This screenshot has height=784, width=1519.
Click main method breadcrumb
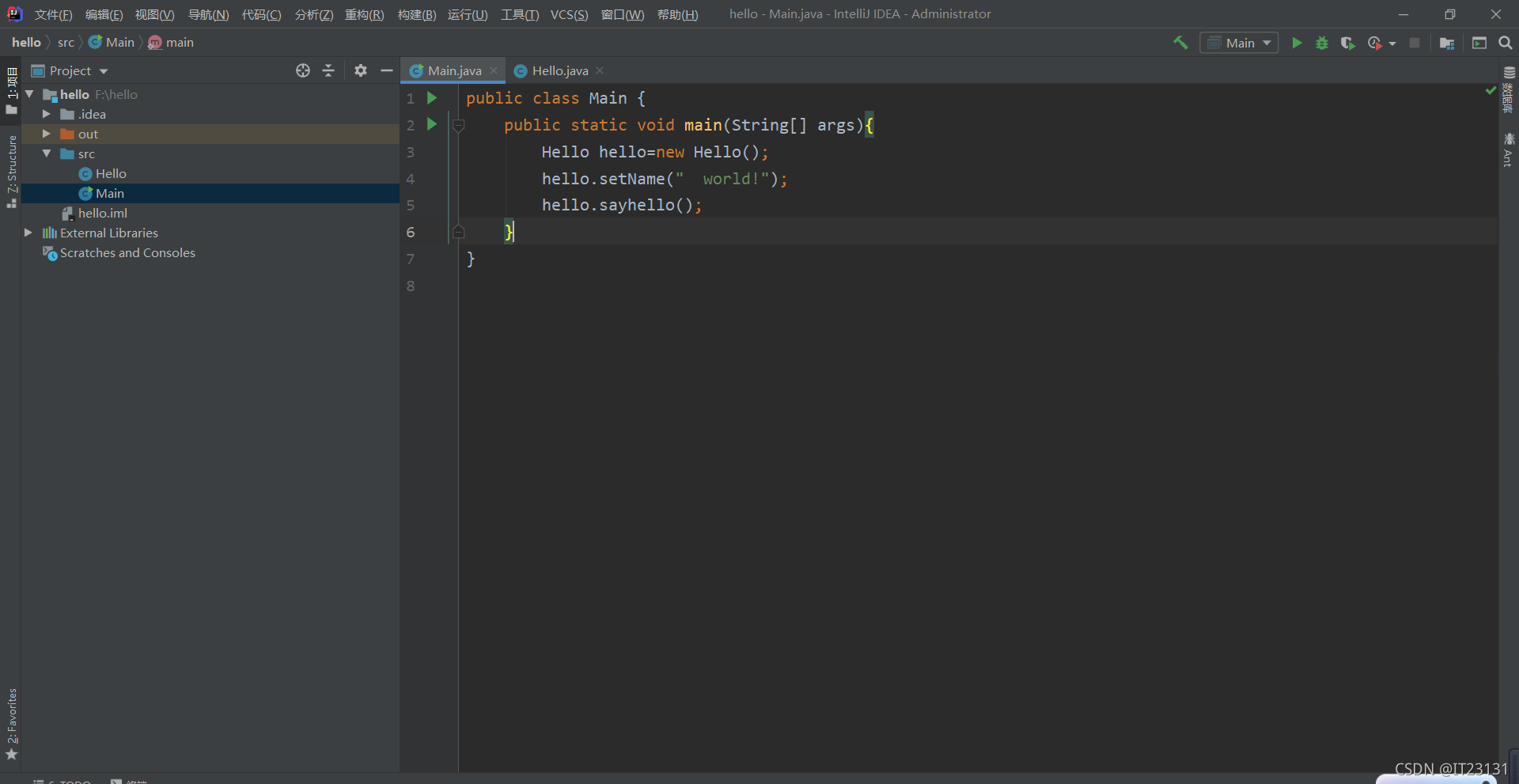171,42
